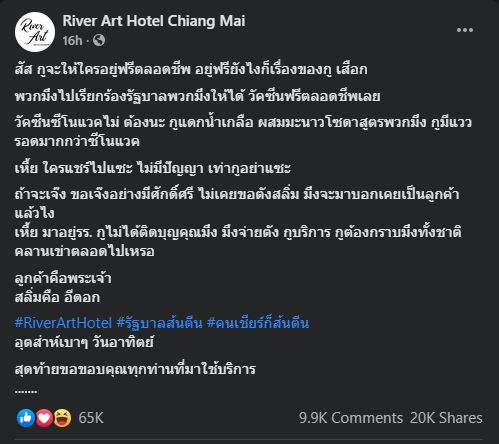This screenshot has height=444, width=499.
Task: Open River Art Hotel Chiang Mai page name
Action: (154, 21)
